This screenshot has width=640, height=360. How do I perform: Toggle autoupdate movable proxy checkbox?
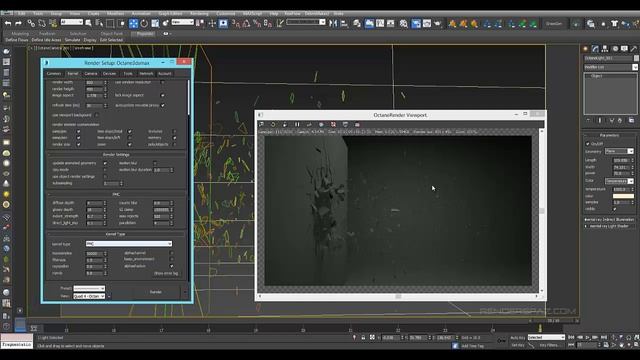coord(162,105)
